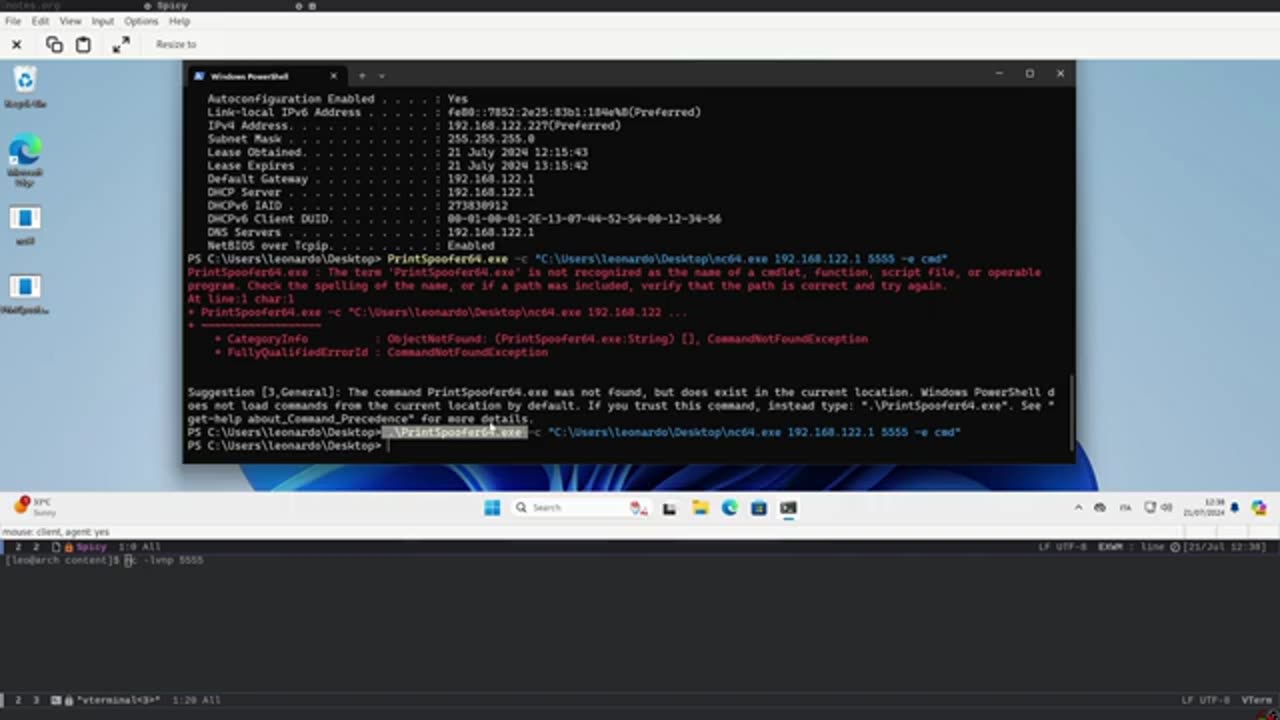Click the copy icon in Spicy toolbar
Viewport: 1280px width, 720px height.
pos(54,44)
